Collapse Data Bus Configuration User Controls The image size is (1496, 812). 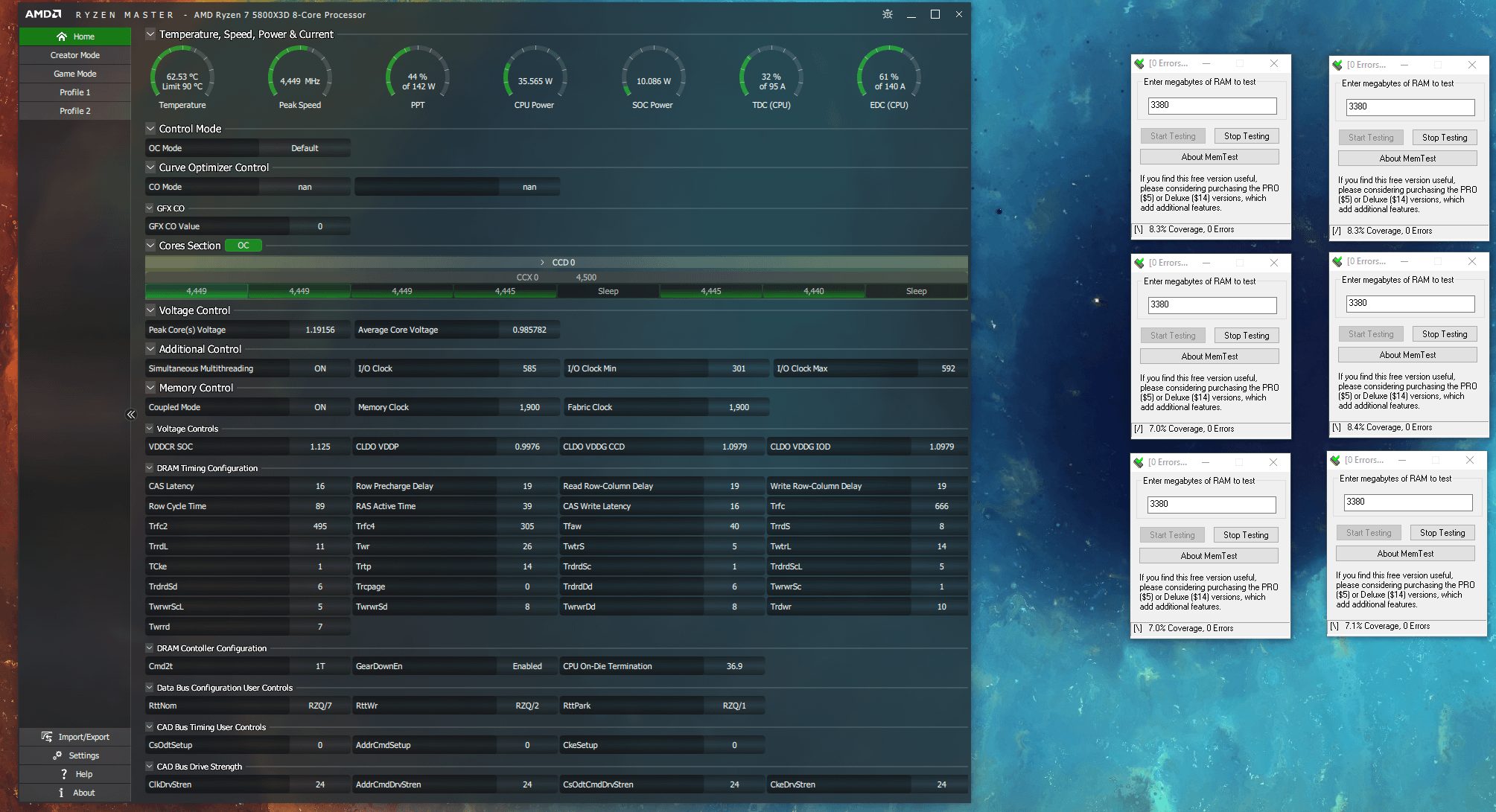pos(150,688)
